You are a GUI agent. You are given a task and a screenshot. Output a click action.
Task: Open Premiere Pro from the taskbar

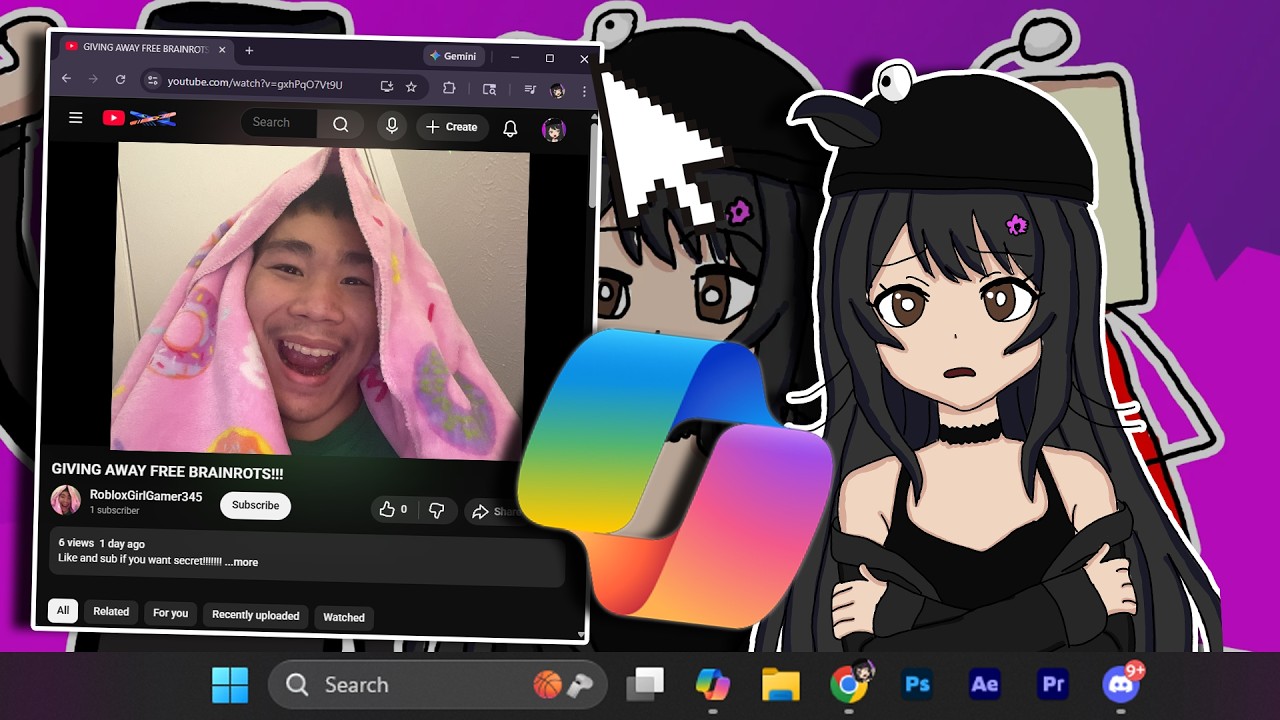pos(1052,685)
